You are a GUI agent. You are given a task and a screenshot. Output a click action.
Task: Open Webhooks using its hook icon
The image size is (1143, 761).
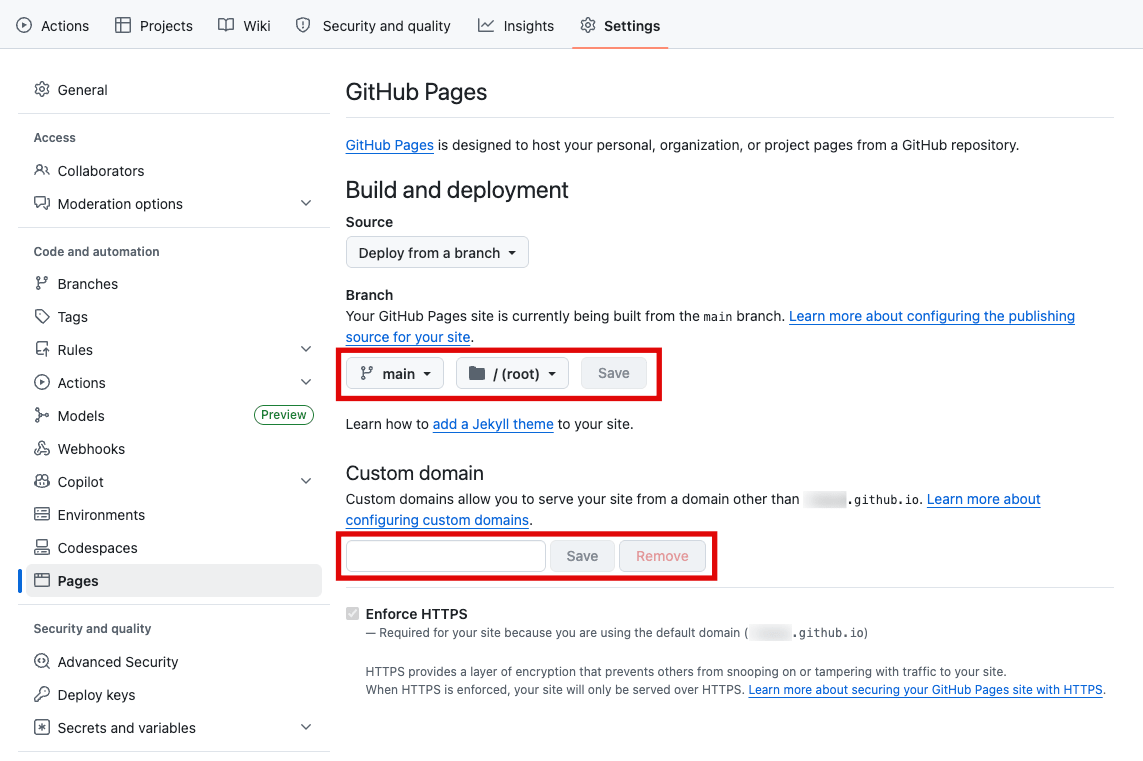[x=42, y=449]
